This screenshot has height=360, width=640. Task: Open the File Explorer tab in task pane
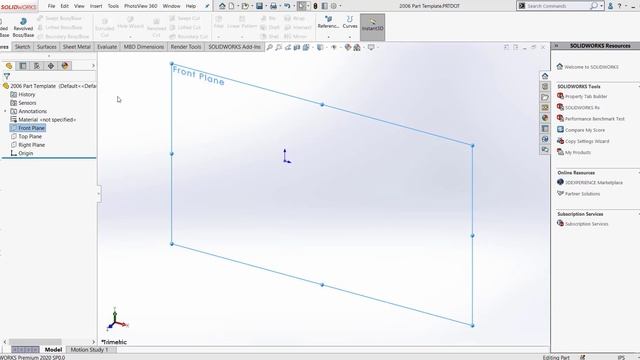pos(545,97)
